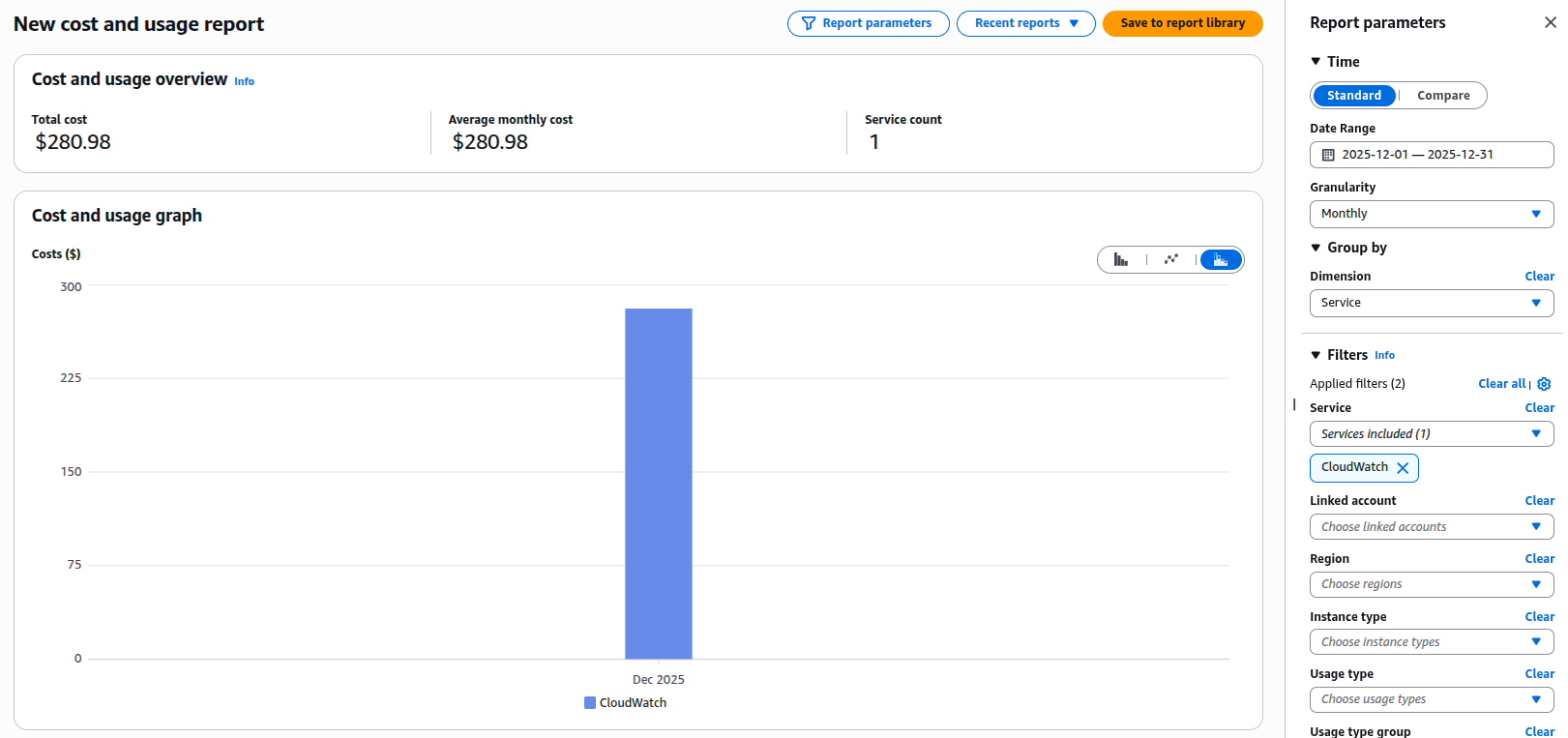Select the stacked bar chart view
This screenshot has width=1568, height=738.
1221,259
